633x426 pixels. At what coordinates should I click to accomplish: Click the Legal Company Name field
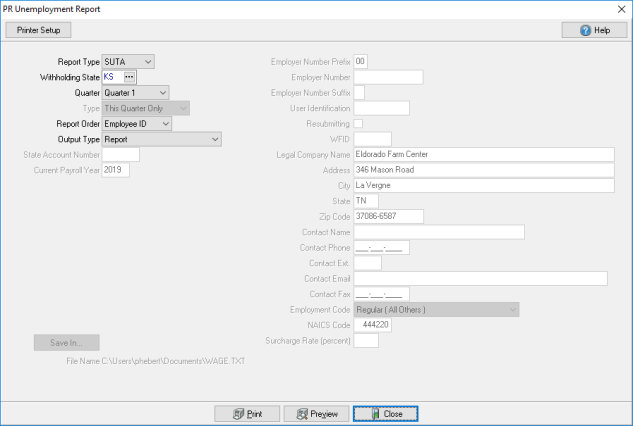click(482, 154)
